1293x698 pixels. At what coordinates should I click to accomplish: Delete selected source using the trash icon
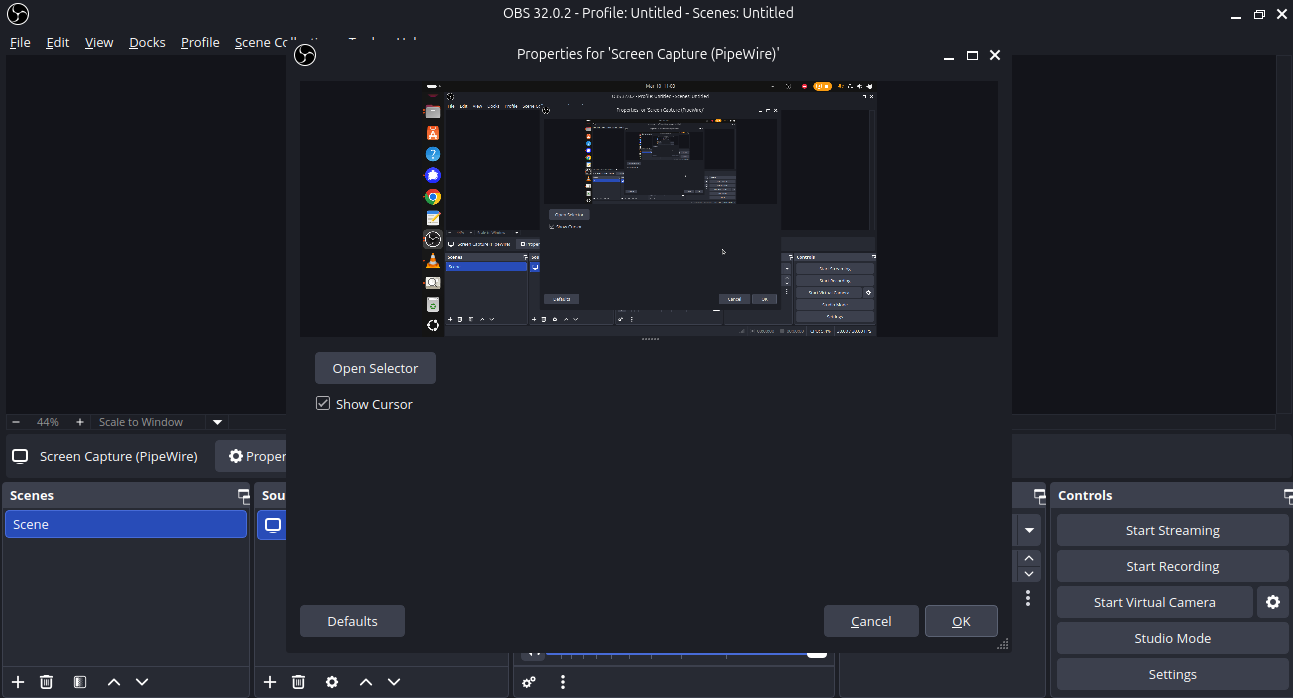click(x=298, y=682)
